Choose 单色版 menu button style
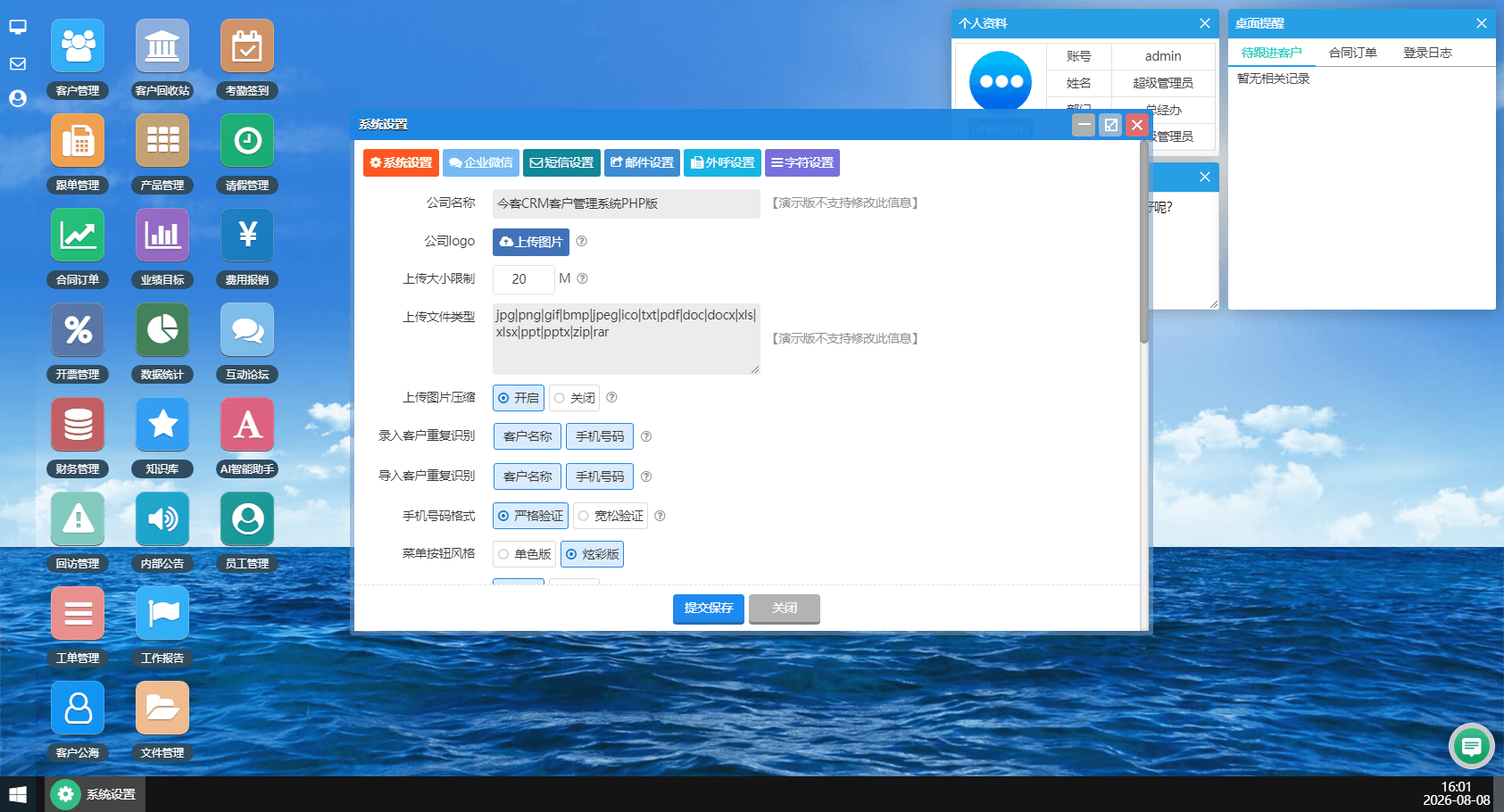1504x812 pixels. point(524,554)
